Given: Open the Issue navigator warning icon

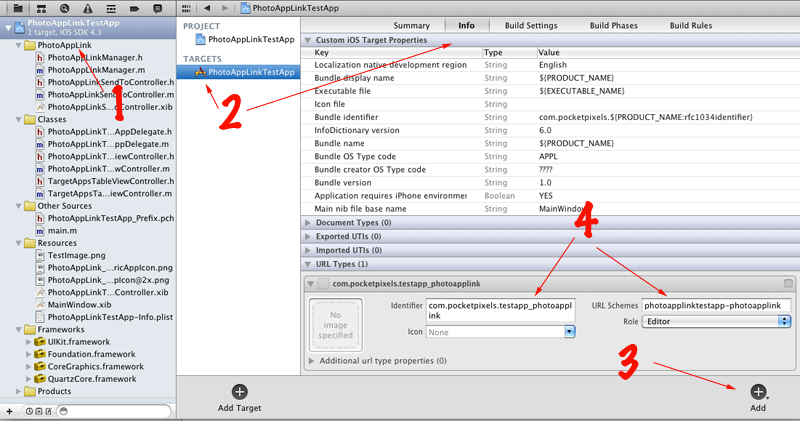Looking at the screenshot, I should 88,8.
